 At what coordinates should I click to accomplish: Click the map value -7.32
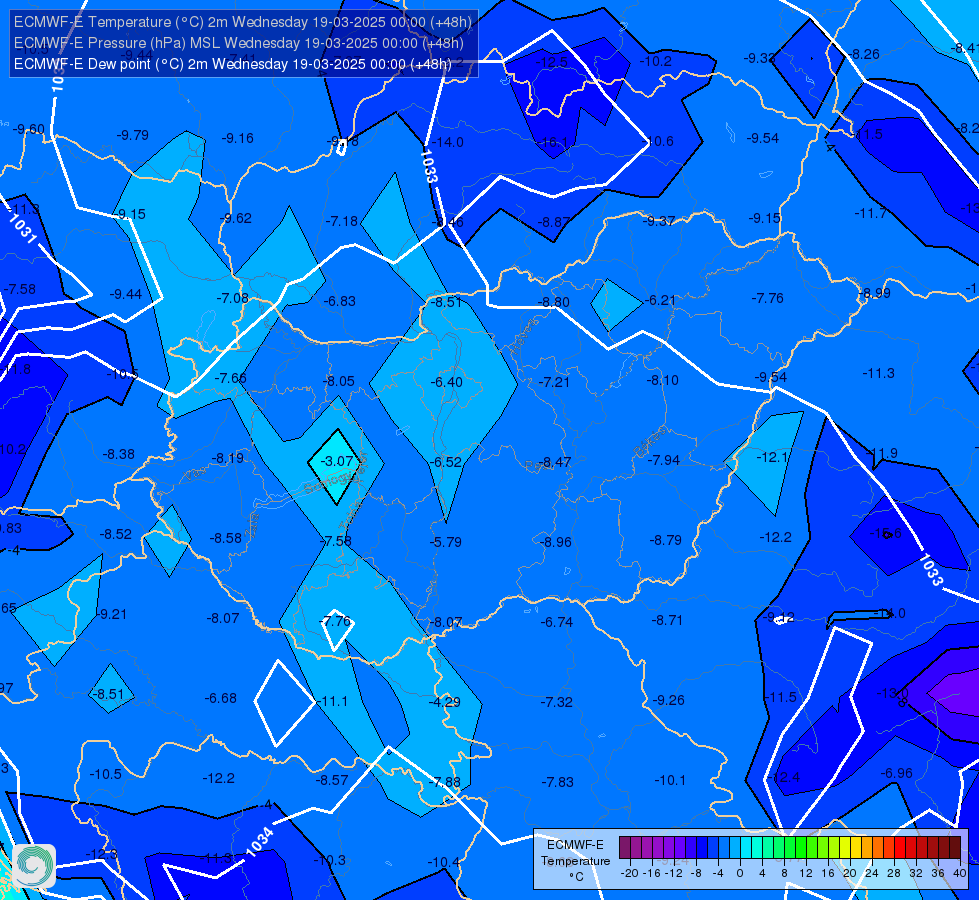click(x=556, y=702)
